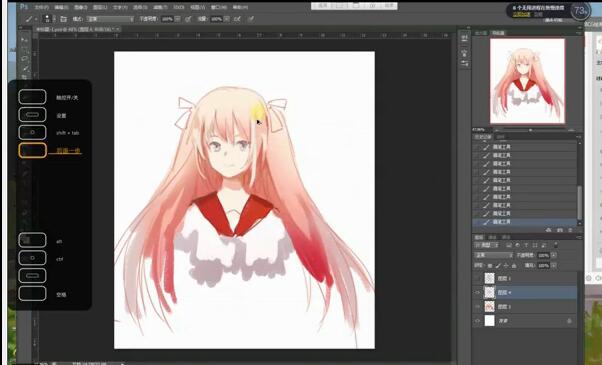
Task: Open the brush presets collapsed panel icon
Action: coord(465,52)
